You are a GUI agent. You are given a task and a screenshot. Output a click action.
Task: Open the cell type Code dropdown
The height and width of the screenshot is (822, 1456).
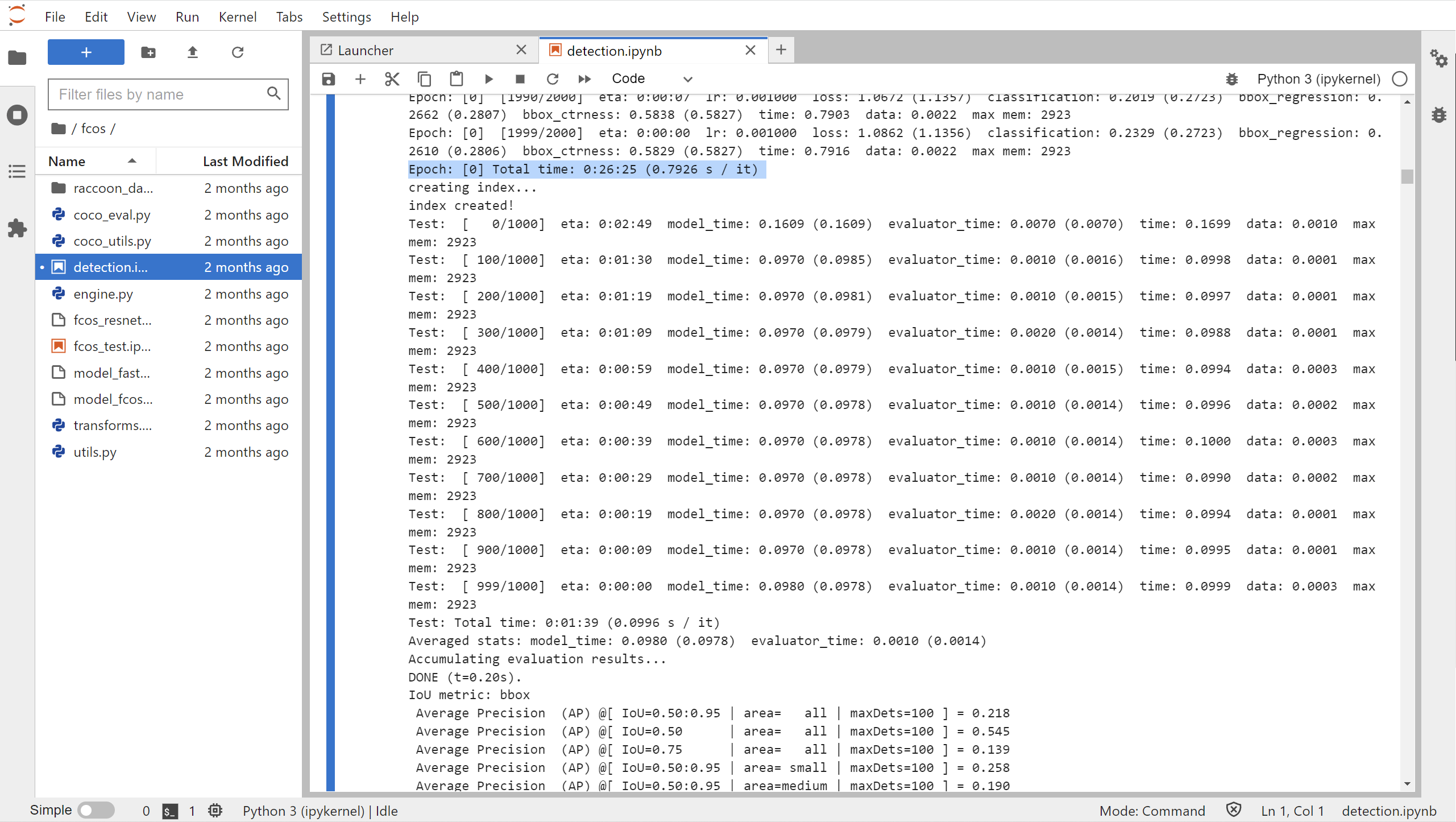[652, 79]
